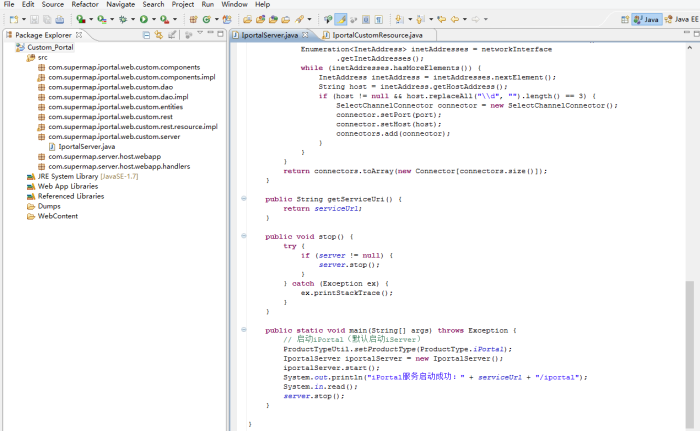Fold the getServiceUrl method
The height and width of the screenshot is (431, 700).
(x=245, y=199)
